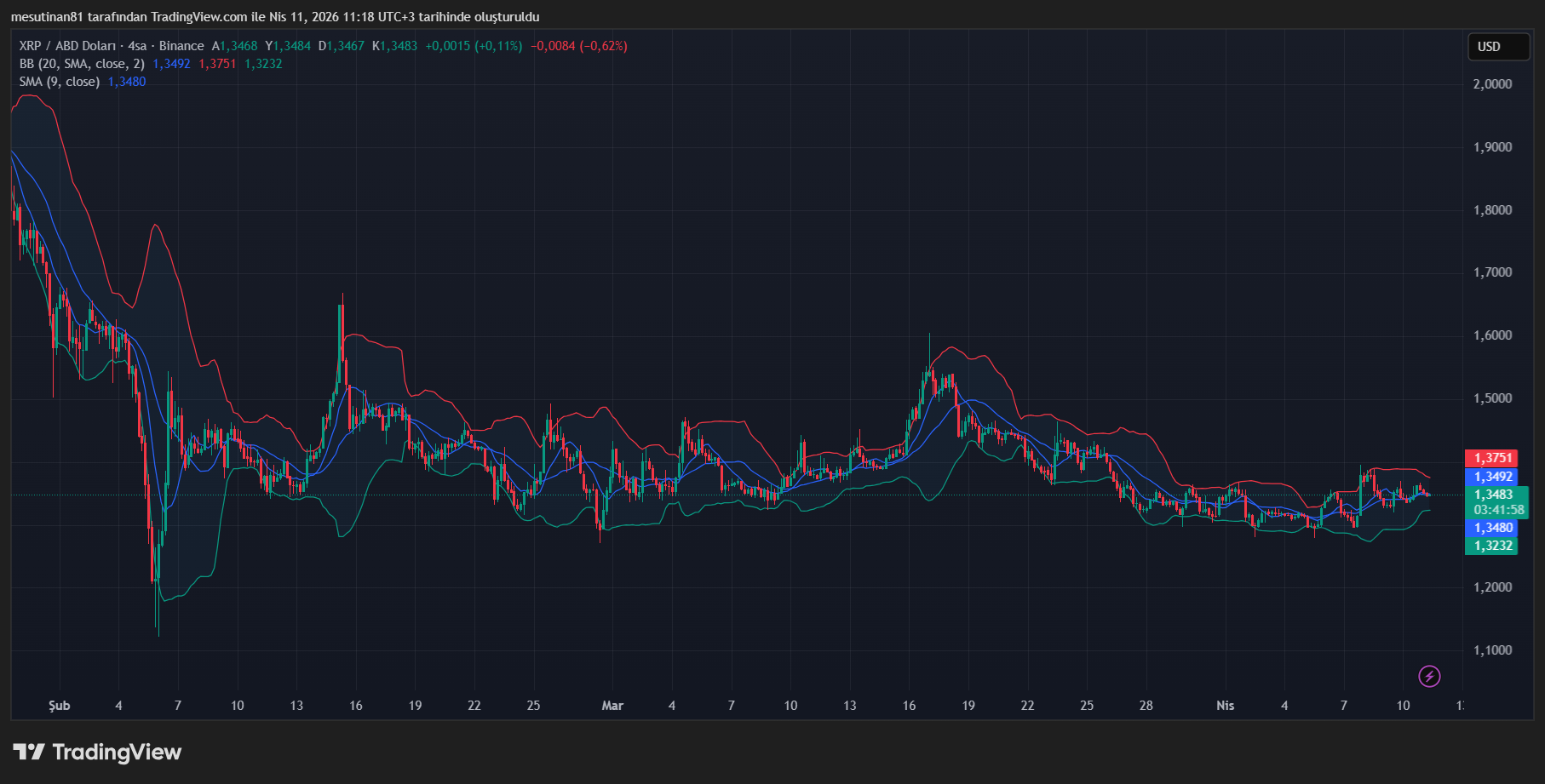Click the Mar label on time axis
The image size is (1545, 784).
pos(612,706)
